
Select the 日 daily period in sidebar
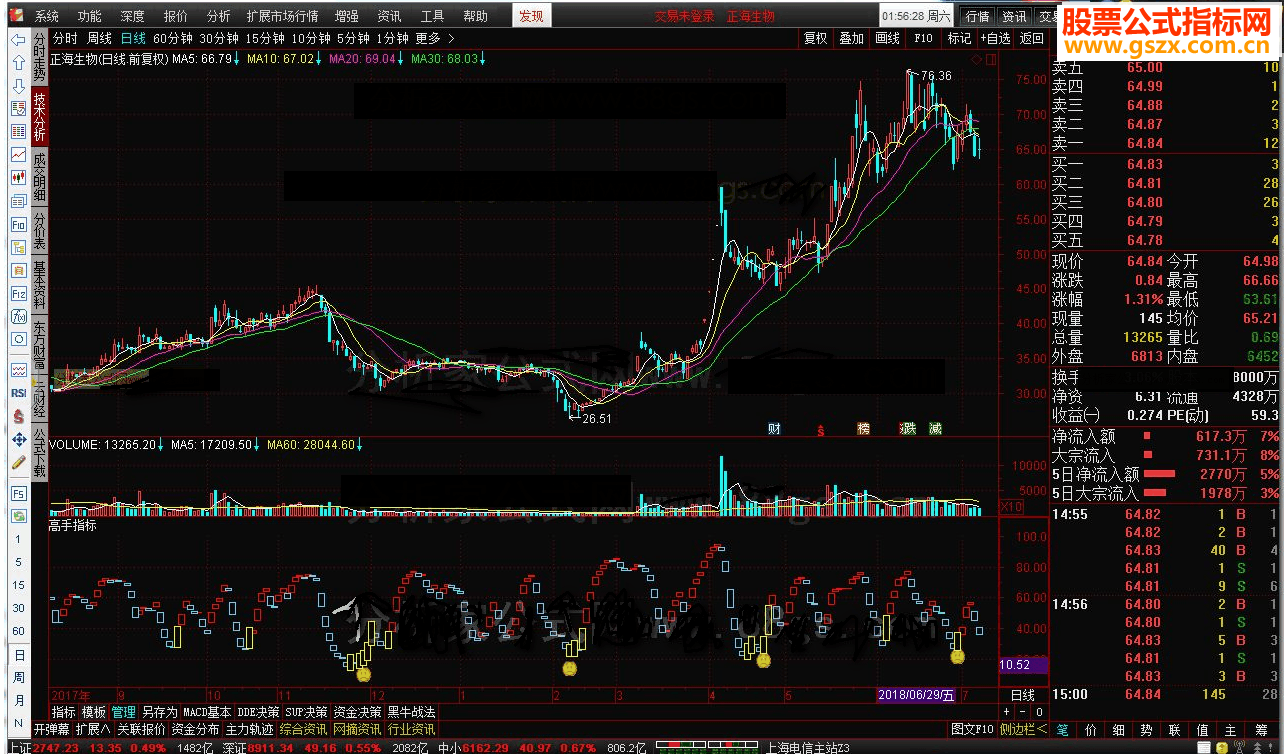pyautogui.click(x=18, y=655)
